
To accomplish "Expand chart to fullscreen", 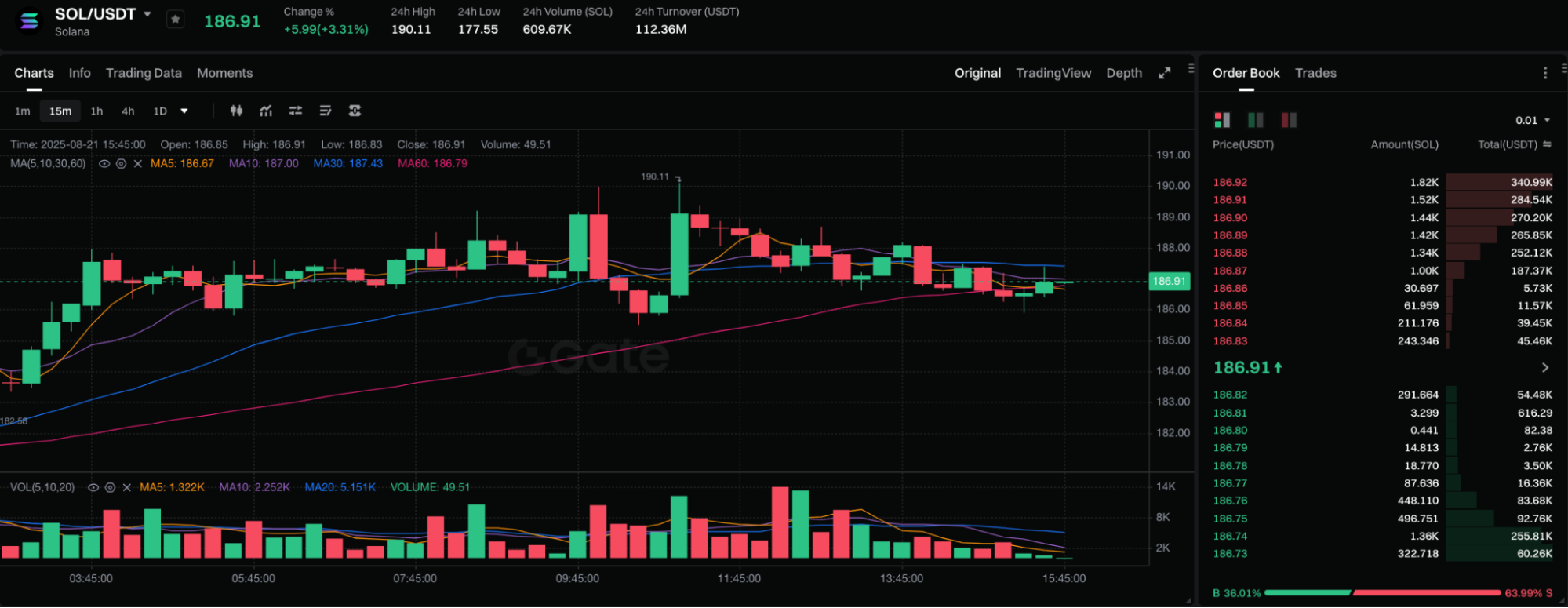I will [x=1165, y=73].
